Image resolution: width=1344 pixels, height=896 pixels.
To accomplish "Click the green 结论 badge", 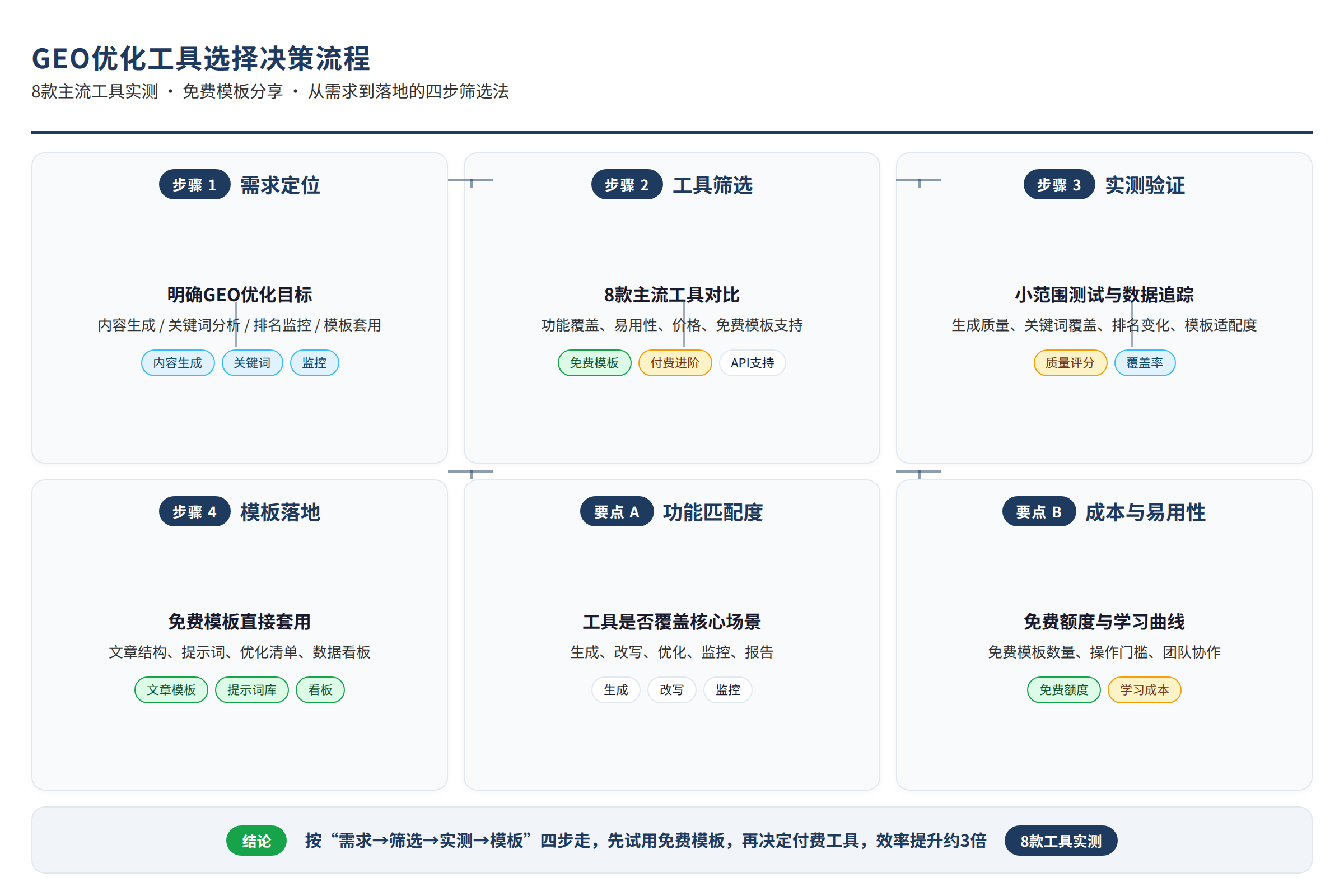I will 256,841.
